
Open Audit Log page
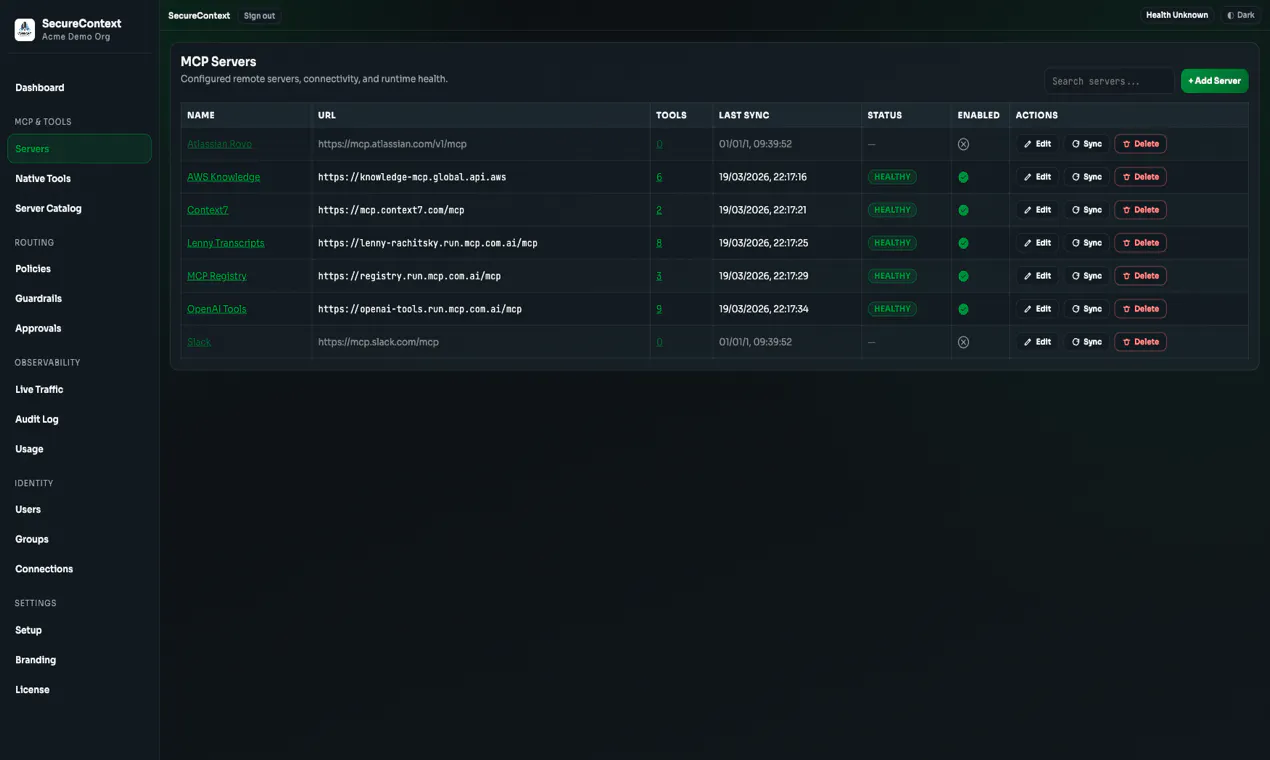[37, 420]
